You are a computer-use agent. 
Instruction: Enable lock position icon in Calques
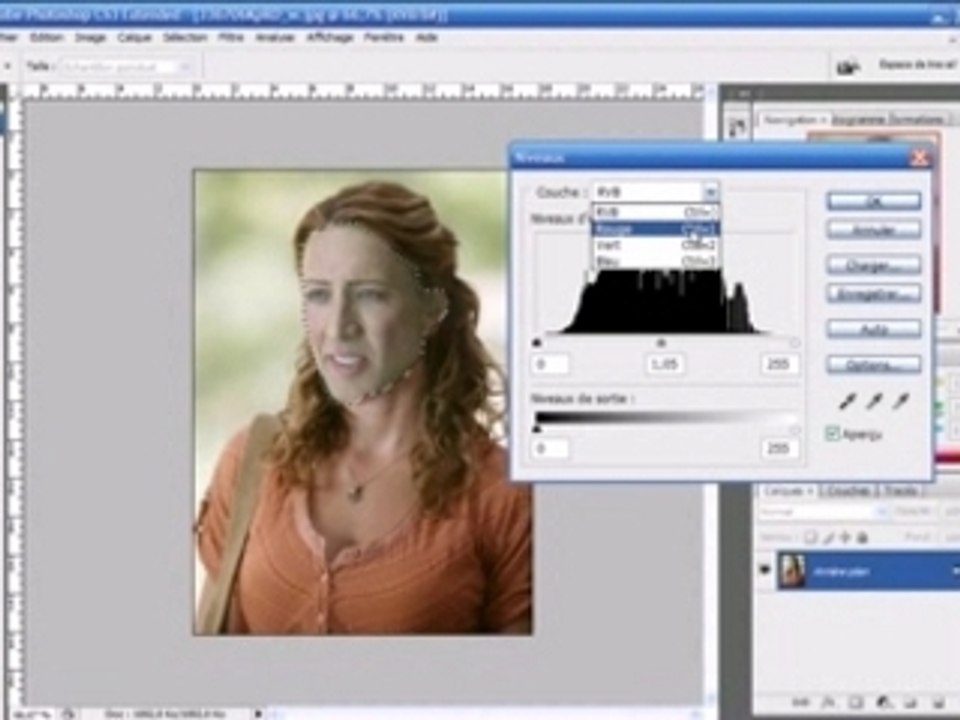pos(845,538)
